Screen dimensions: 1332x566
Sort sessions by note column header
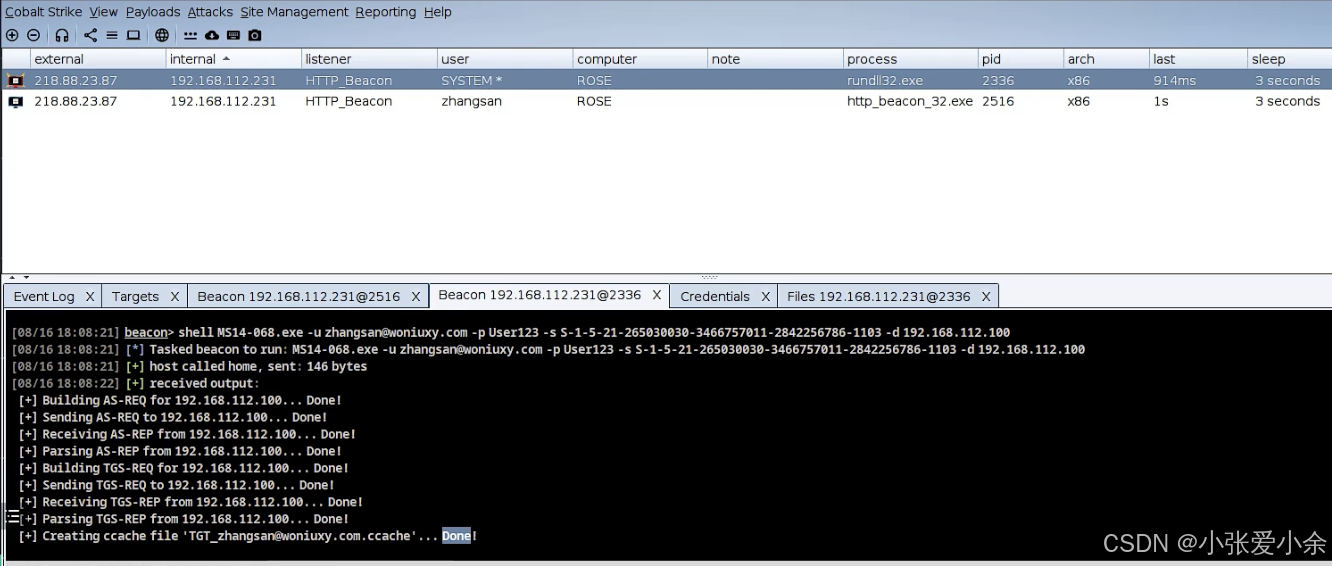point(775,59)
